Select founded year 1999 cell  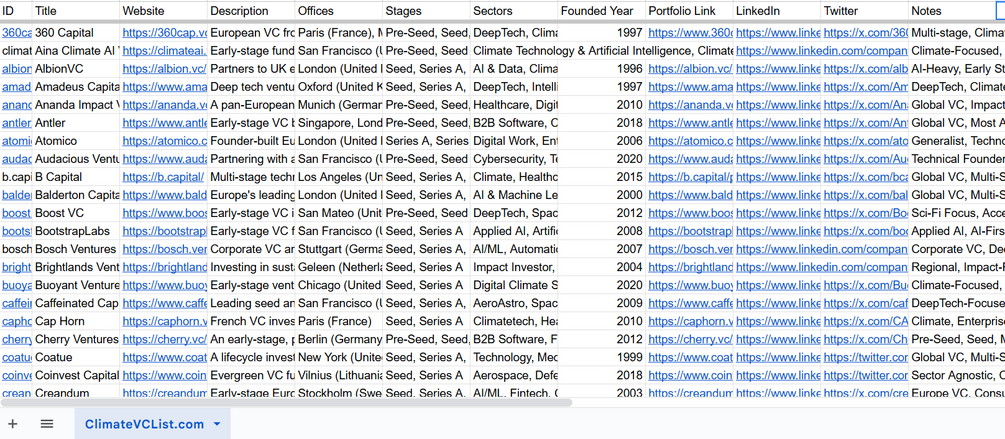tap(601, 357)
